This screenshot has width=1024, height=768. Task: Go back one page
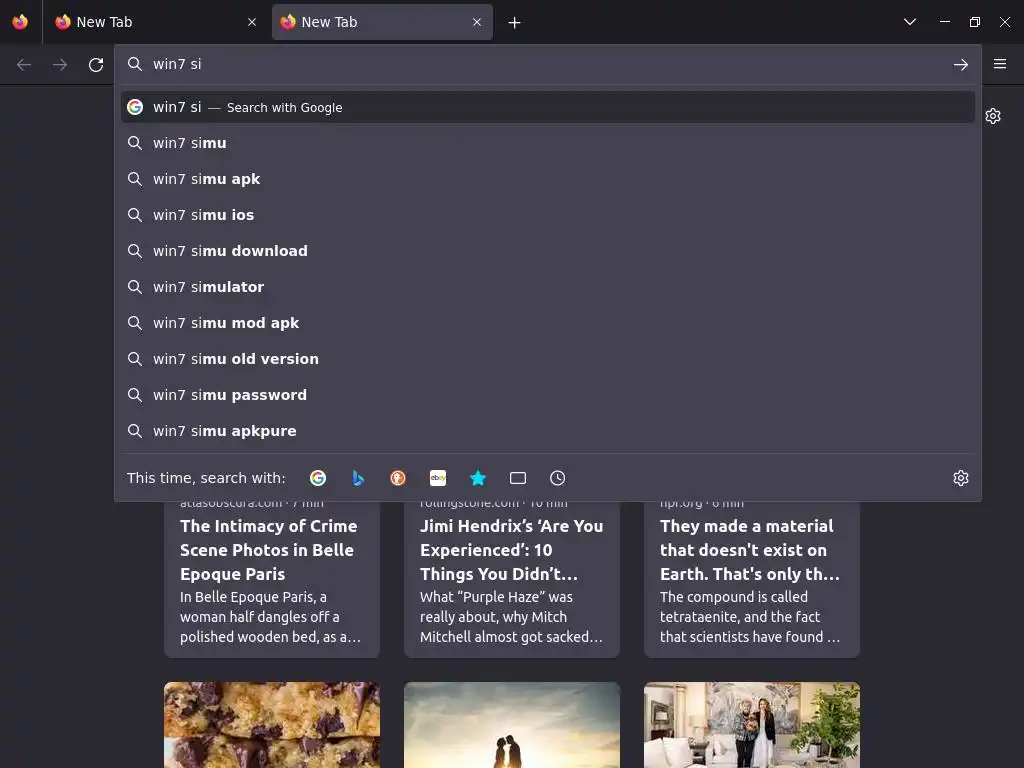pos(24,65)
